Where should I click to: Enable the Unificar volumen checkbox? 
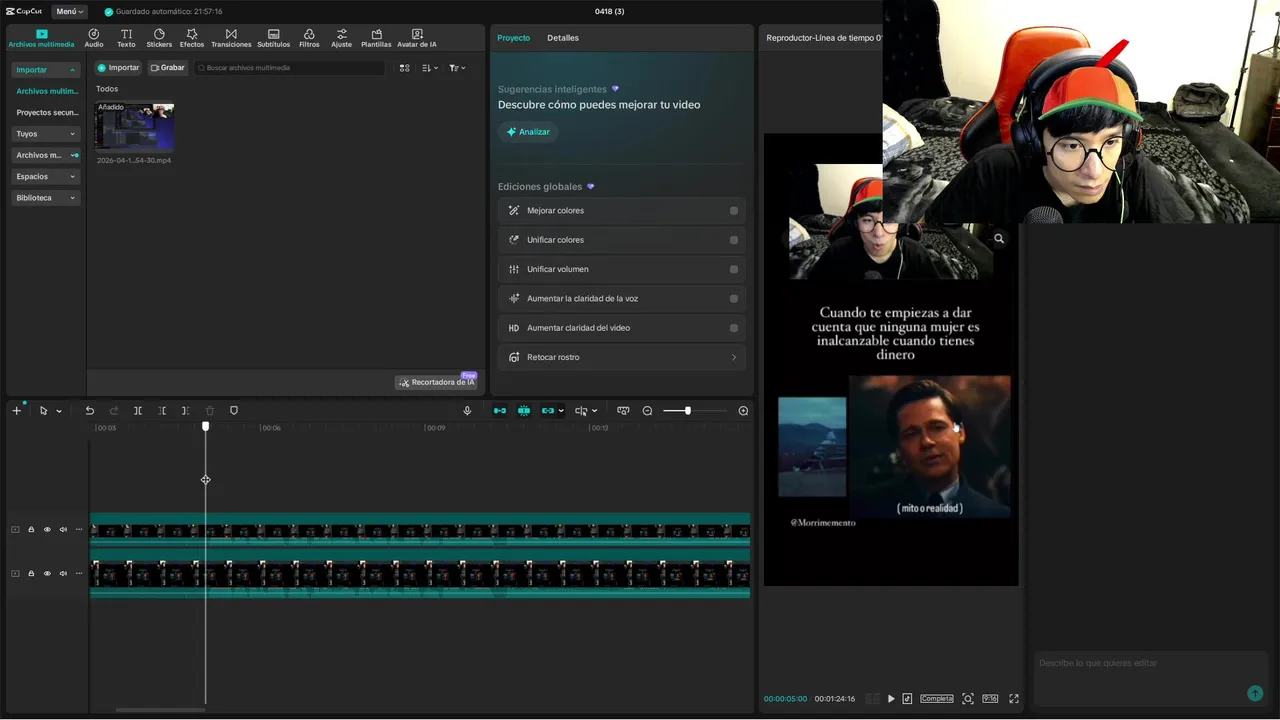point(734,269)
